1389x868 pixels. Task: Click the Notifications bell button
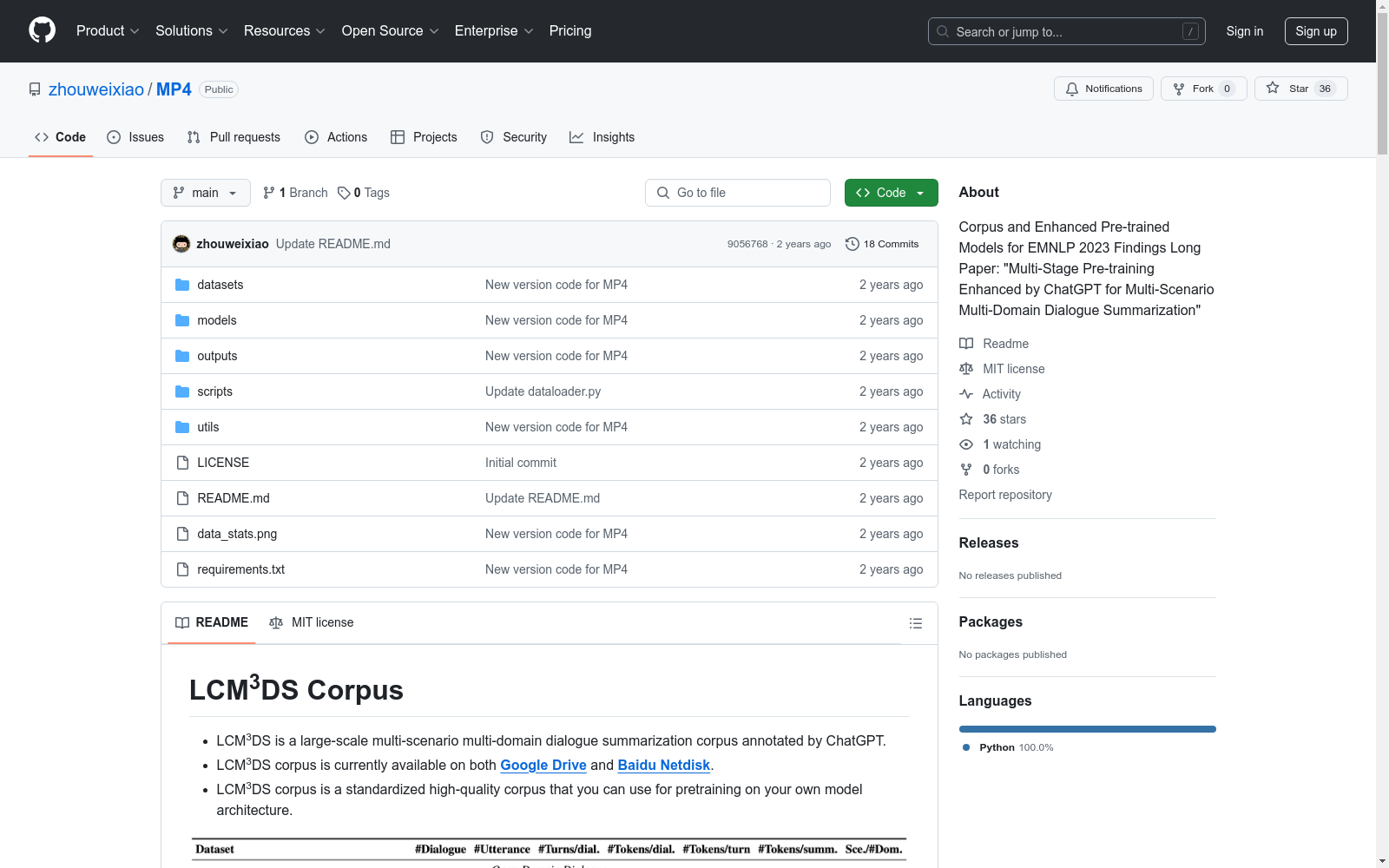coord(1103,89)
